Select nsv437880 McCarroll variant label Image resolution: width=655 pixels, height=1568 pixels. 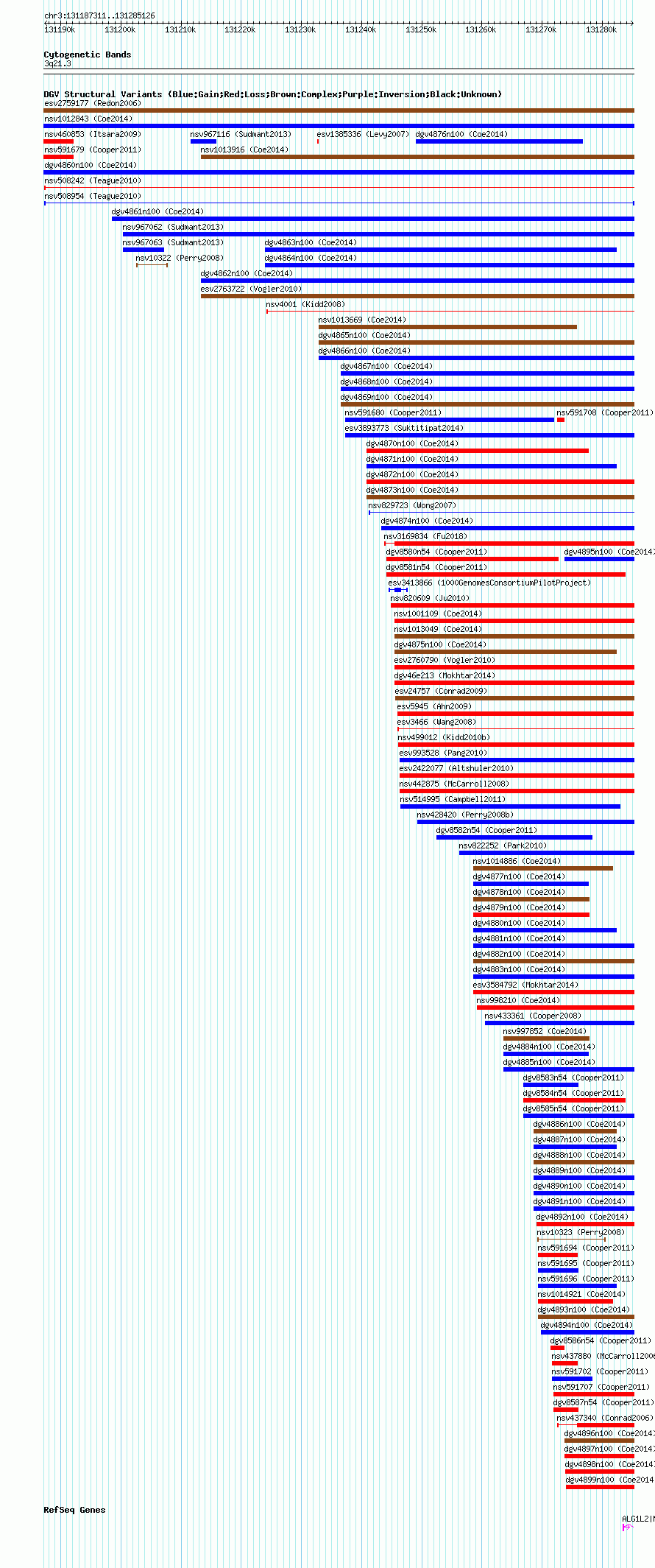pyautogui.click(x=603, y=1356)
